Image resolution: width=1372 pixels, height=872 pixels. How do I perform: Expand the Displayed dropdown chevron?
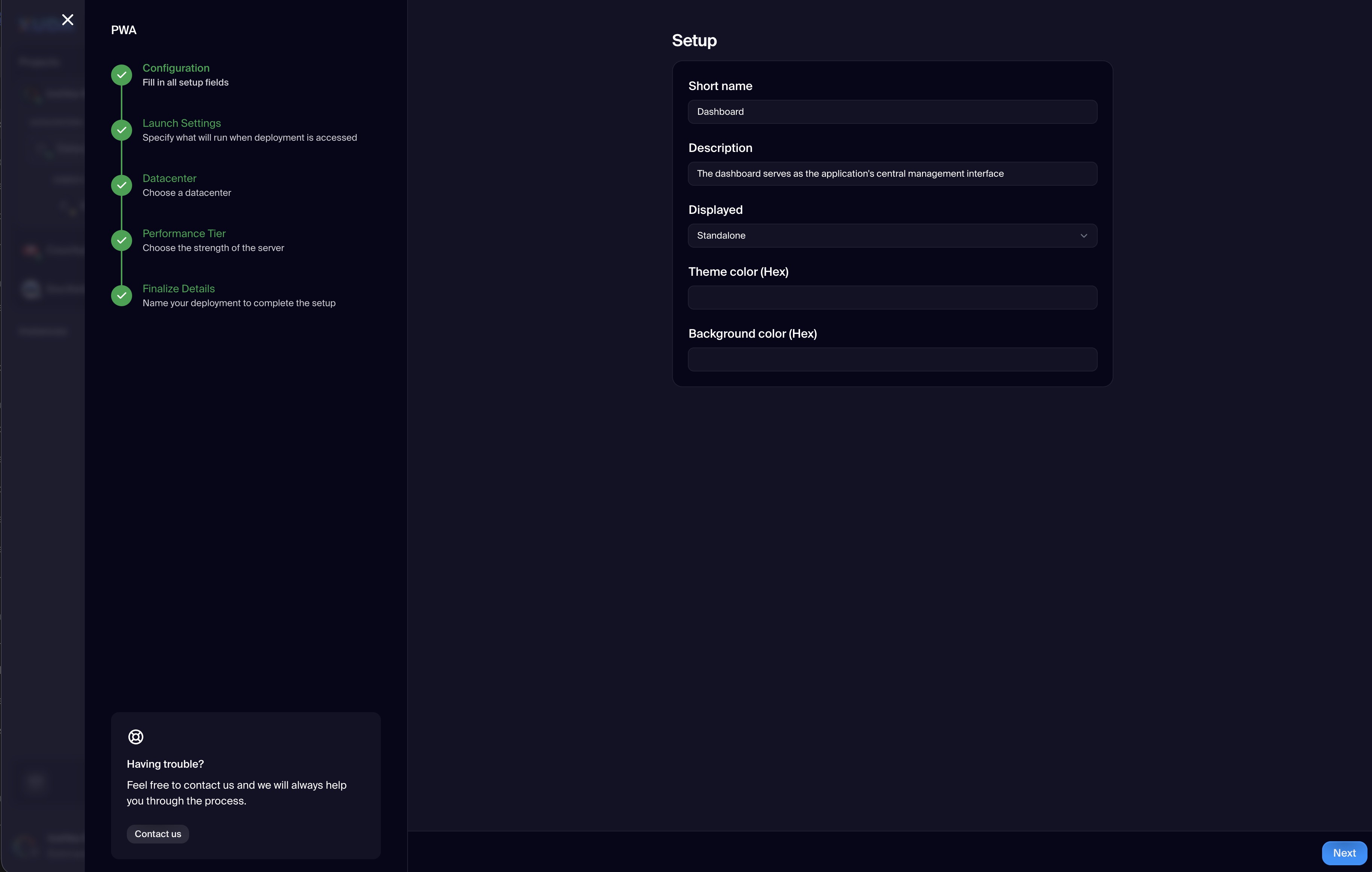pyautogui.click(x=1083, y=236)
